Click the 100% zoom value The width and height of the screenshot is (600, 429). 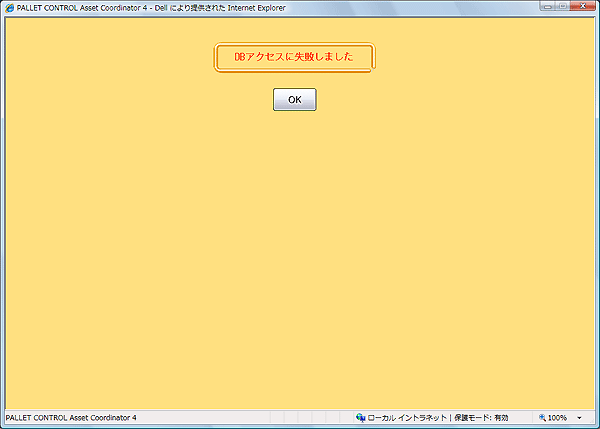click(557, 418)
